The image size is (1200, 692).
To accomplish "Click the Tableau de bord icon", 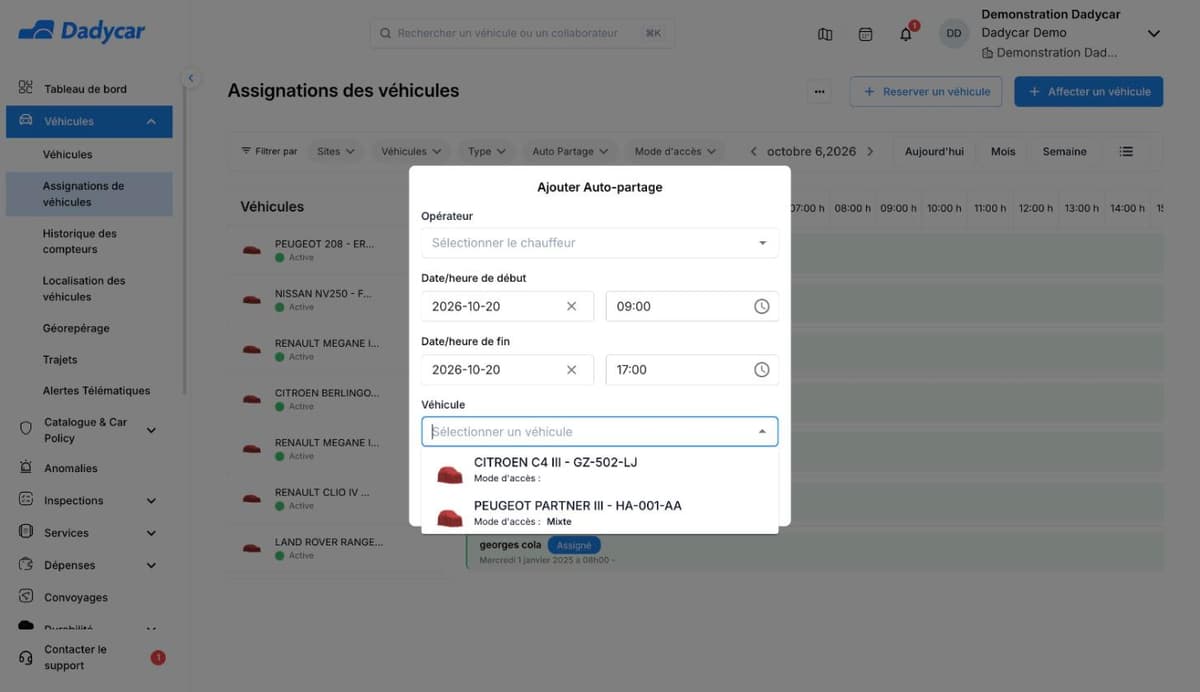I will point(26,88).
